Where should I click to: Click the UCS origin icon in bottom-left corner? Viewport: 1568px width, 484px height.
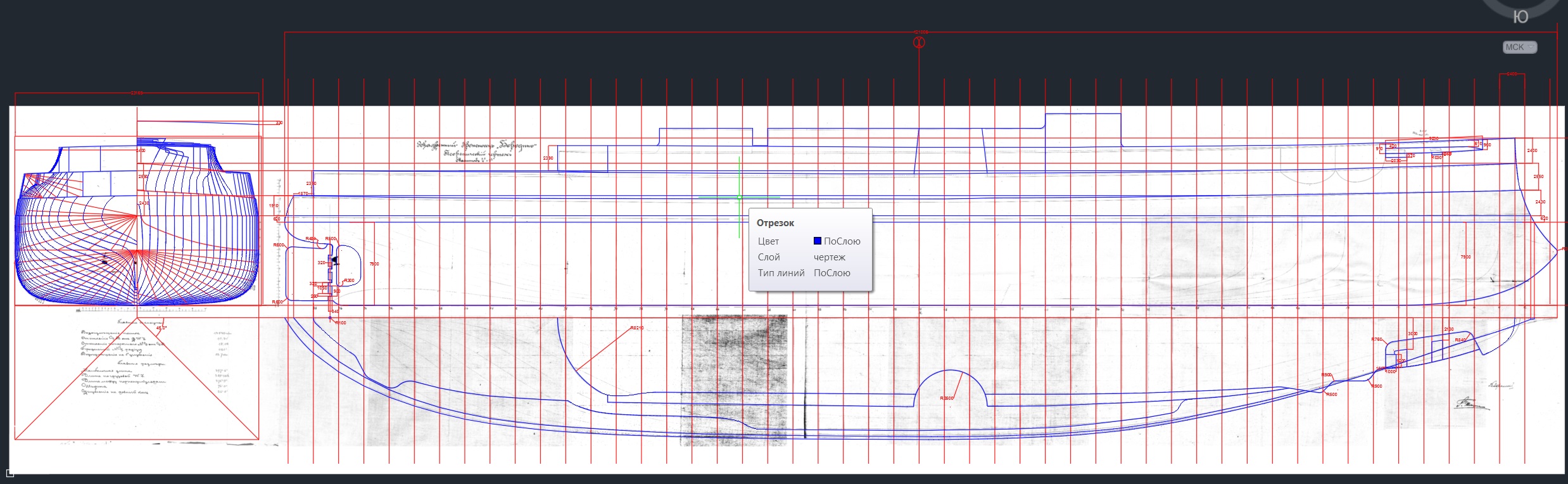pos(9,473)
